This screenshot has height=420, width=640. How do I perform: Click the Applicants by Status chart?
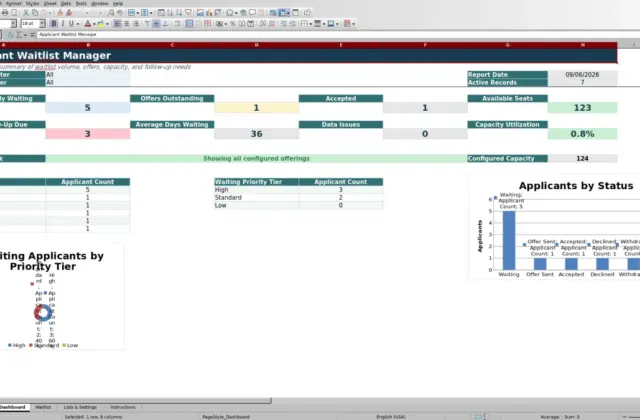click(x=555, y=228)
